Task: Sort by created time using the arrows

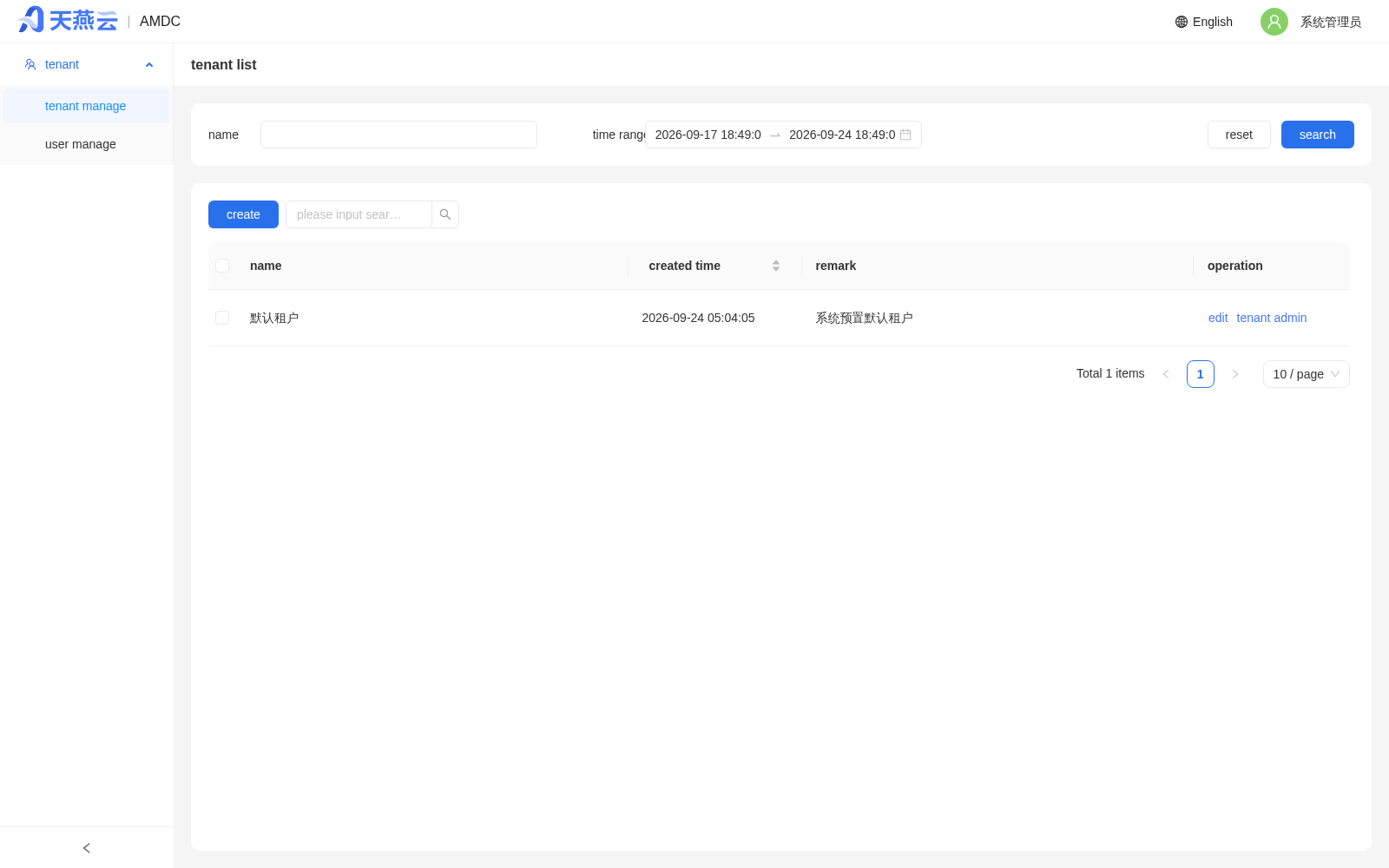Action: pyautogui.click(x=776, y=266)
